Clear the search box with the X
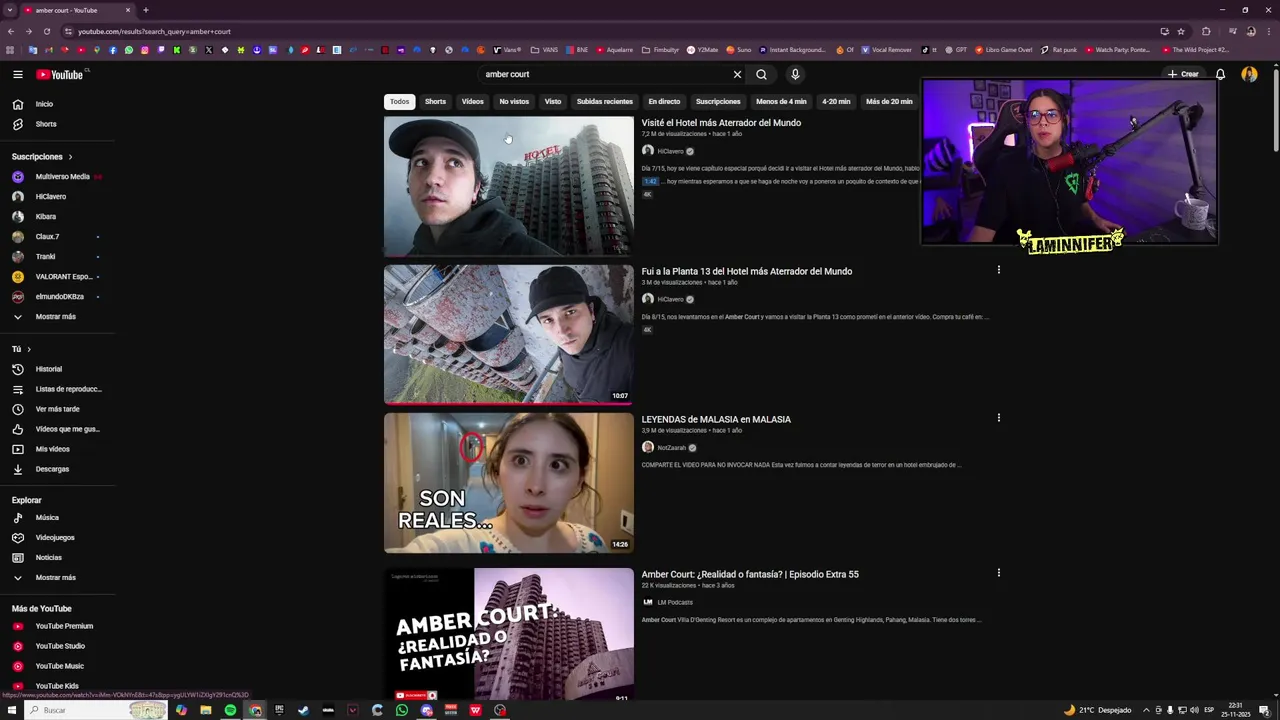1280x720 pixels. click(x=737, y=74)
